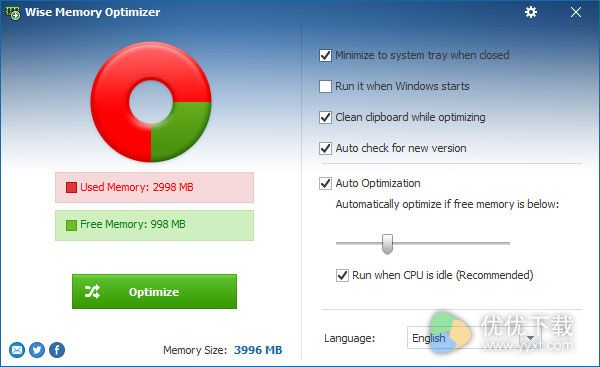The image size is (600, 367).
Task: Expand the Language dropdown arrow
Action: point(530,338)
